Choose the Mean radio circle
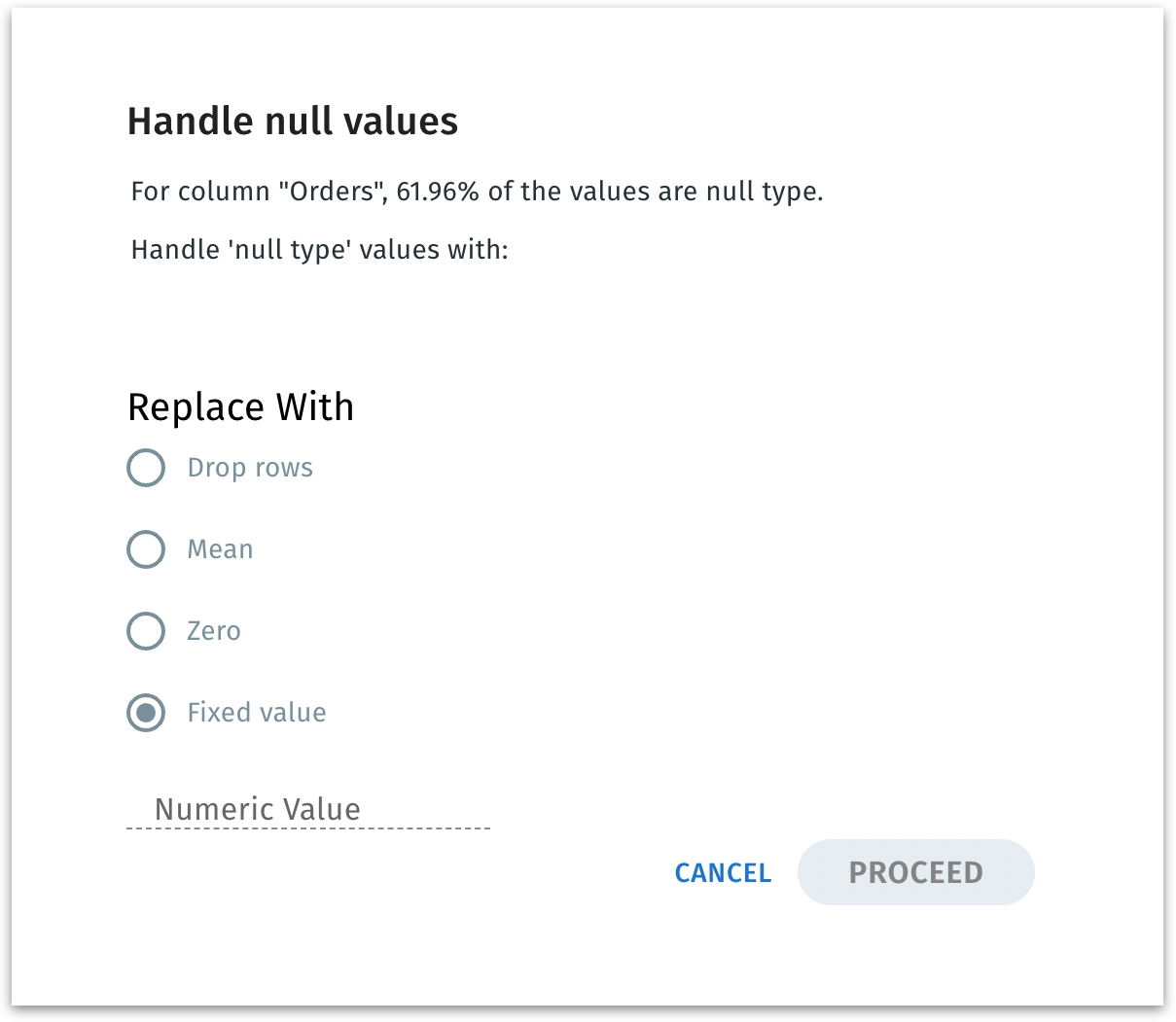Viewport: 1176px width, 1022px height. pos(146,549)
